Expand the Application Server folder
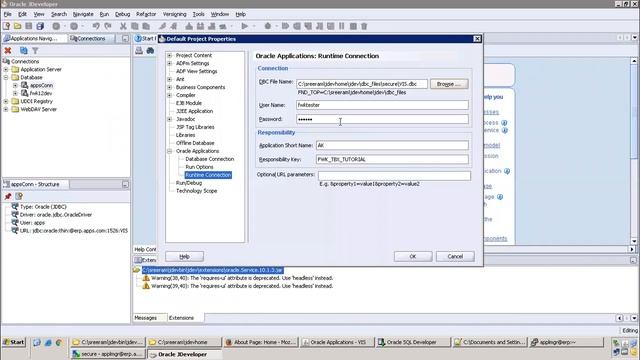This screenshot has width=640, height=360. coord(6,69)
